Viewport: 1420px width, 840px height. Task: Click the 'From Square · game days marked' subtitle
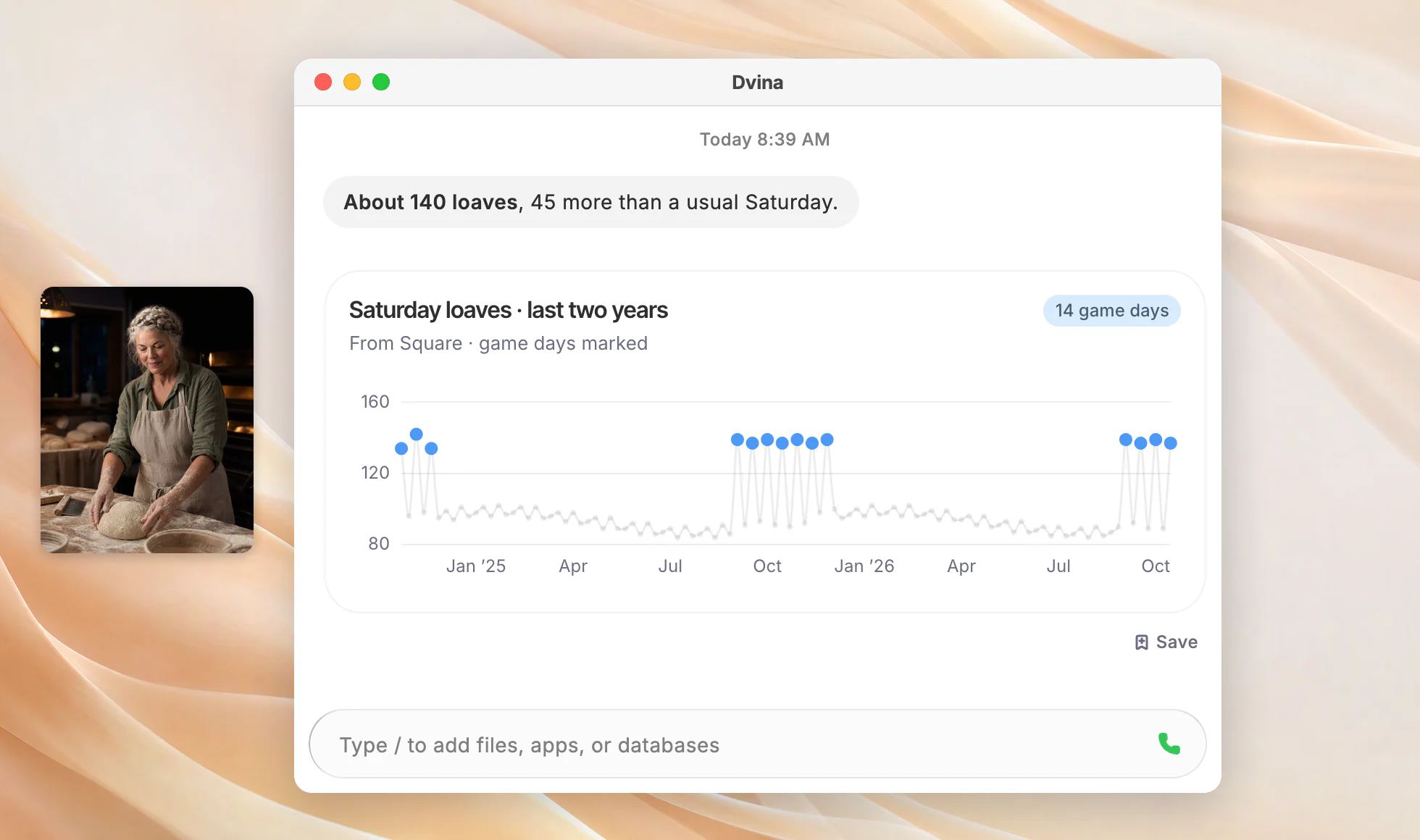point(498,343)
